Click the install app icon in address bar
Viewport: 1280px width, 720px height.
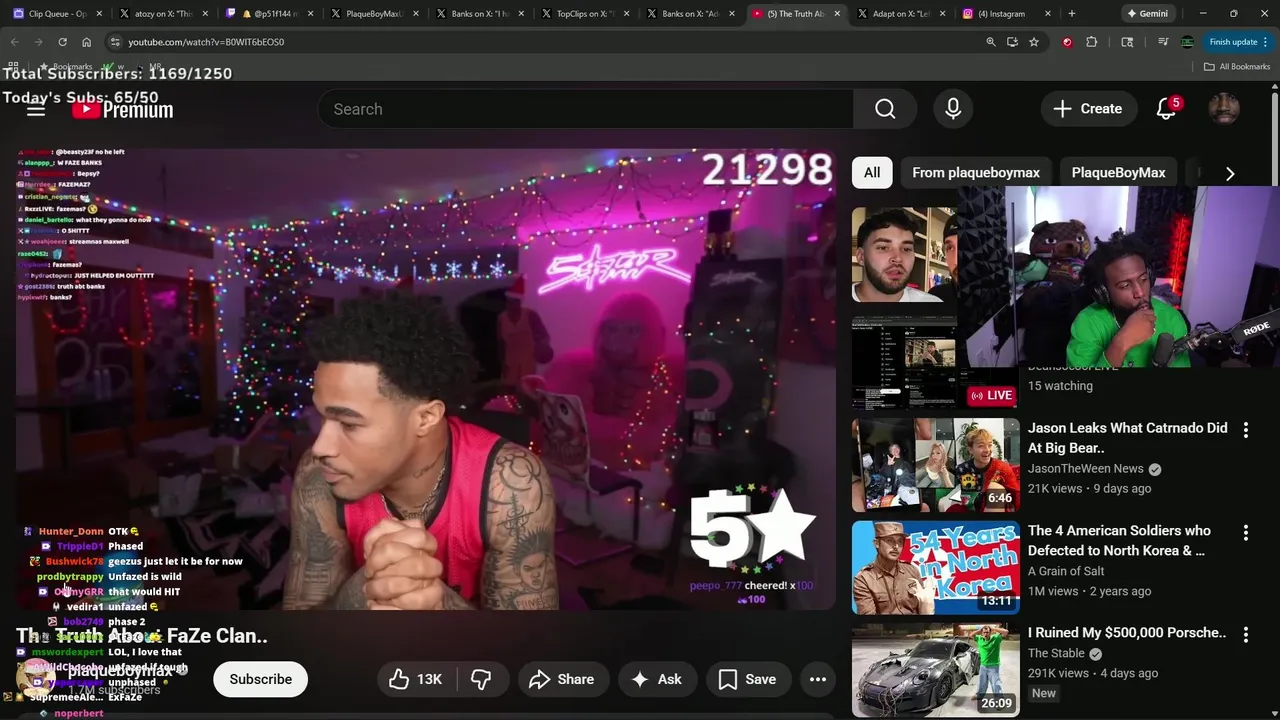click(x=1012, y=42)
